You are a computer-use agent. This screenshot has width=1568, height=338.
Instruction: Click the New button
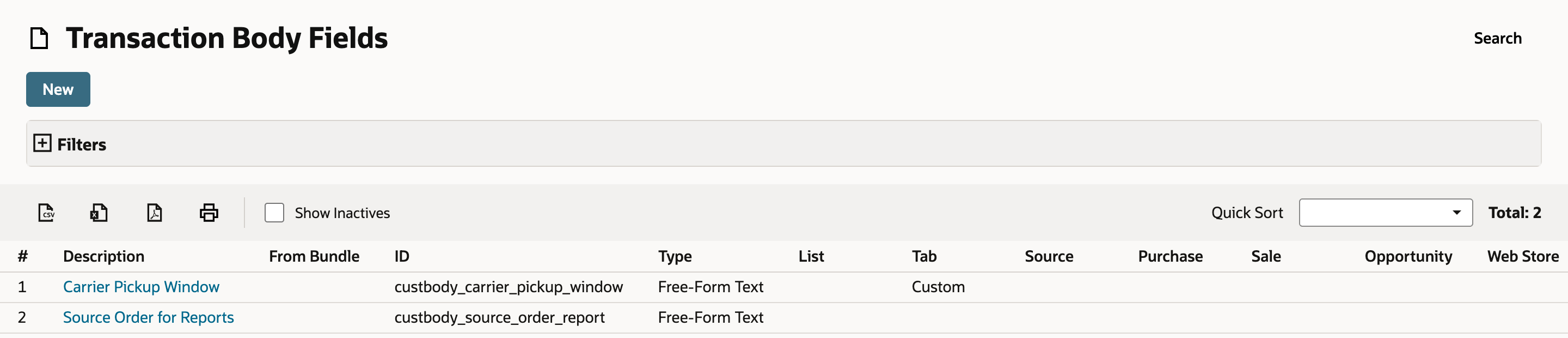coord(58,89)
